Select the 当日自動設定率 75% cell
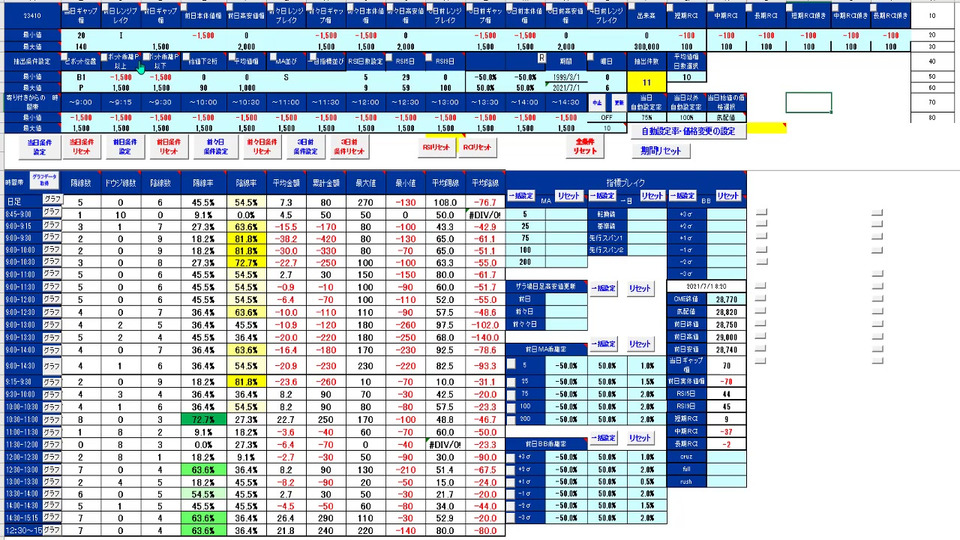The width and height of the screenshot is (960, 540). (x=647, y=117)
